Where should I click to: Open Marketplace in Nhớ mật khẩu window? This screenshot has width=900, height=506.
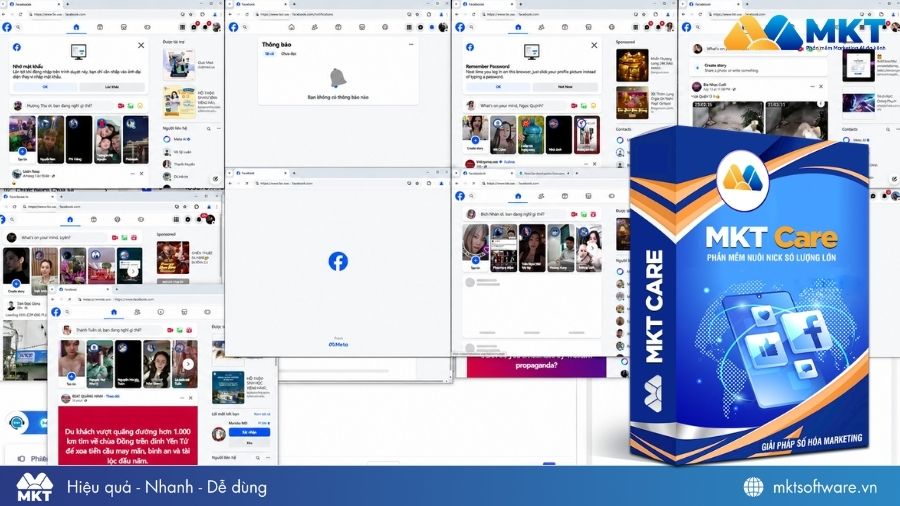[x=123, y=27]
